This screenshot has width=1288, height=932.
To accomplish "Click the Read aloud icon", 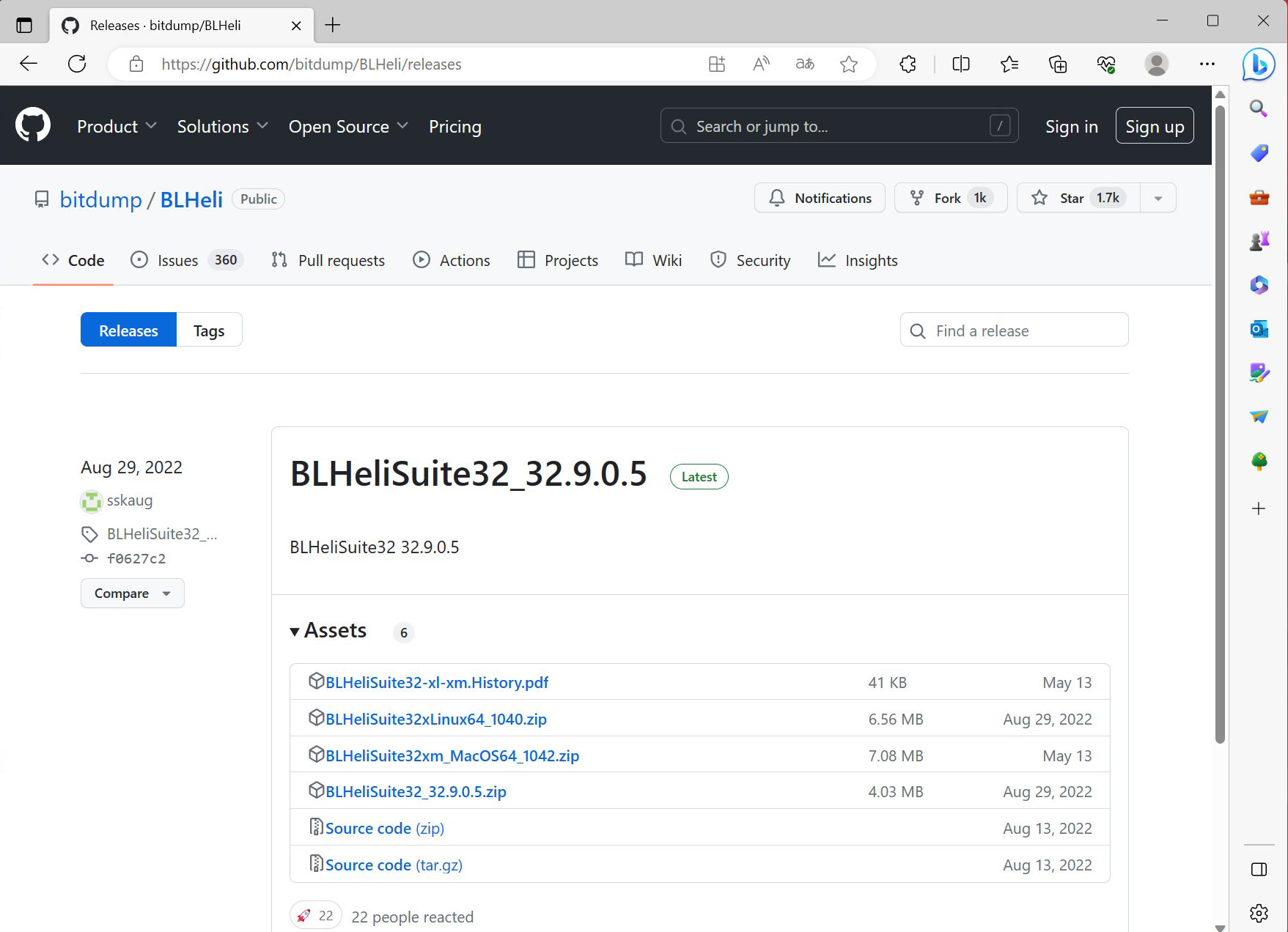I will point(761,64).
